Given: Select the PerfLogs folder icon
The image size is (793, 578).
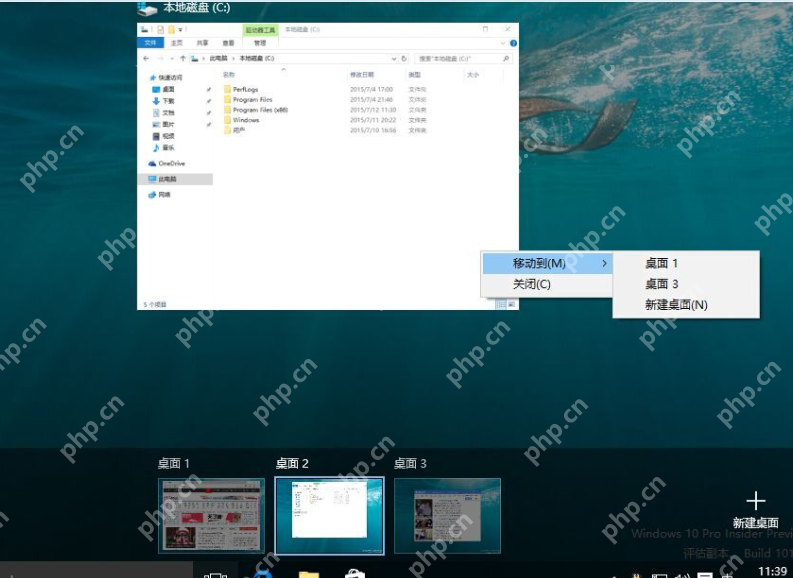Looking at the screenshot, I should [228, 90].
